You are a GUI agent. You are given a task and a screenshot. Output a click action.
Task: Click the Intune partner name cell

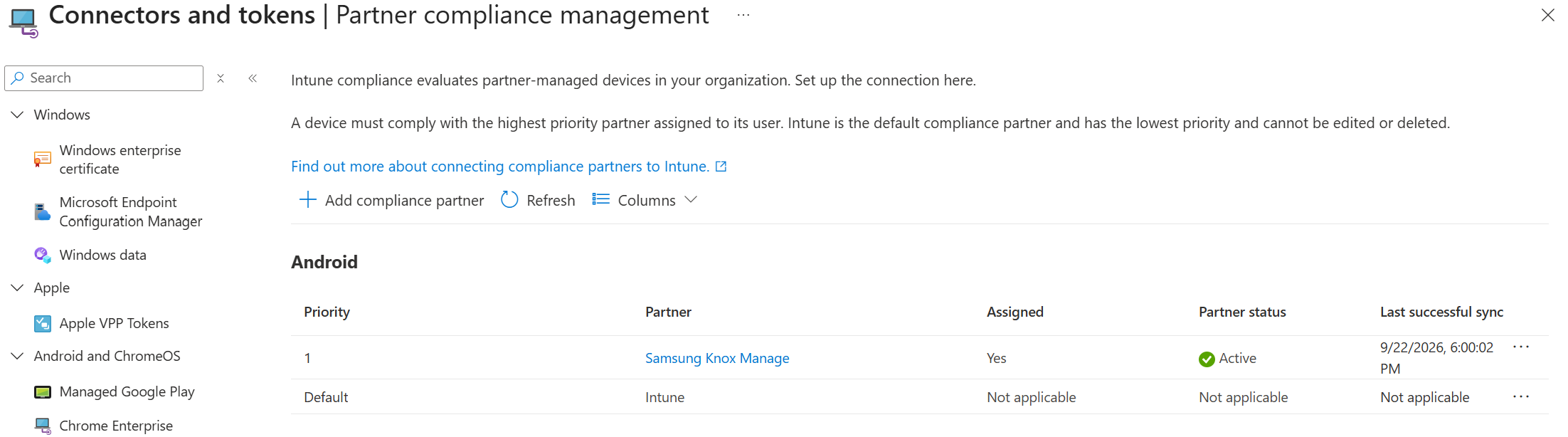coord(664,397)
